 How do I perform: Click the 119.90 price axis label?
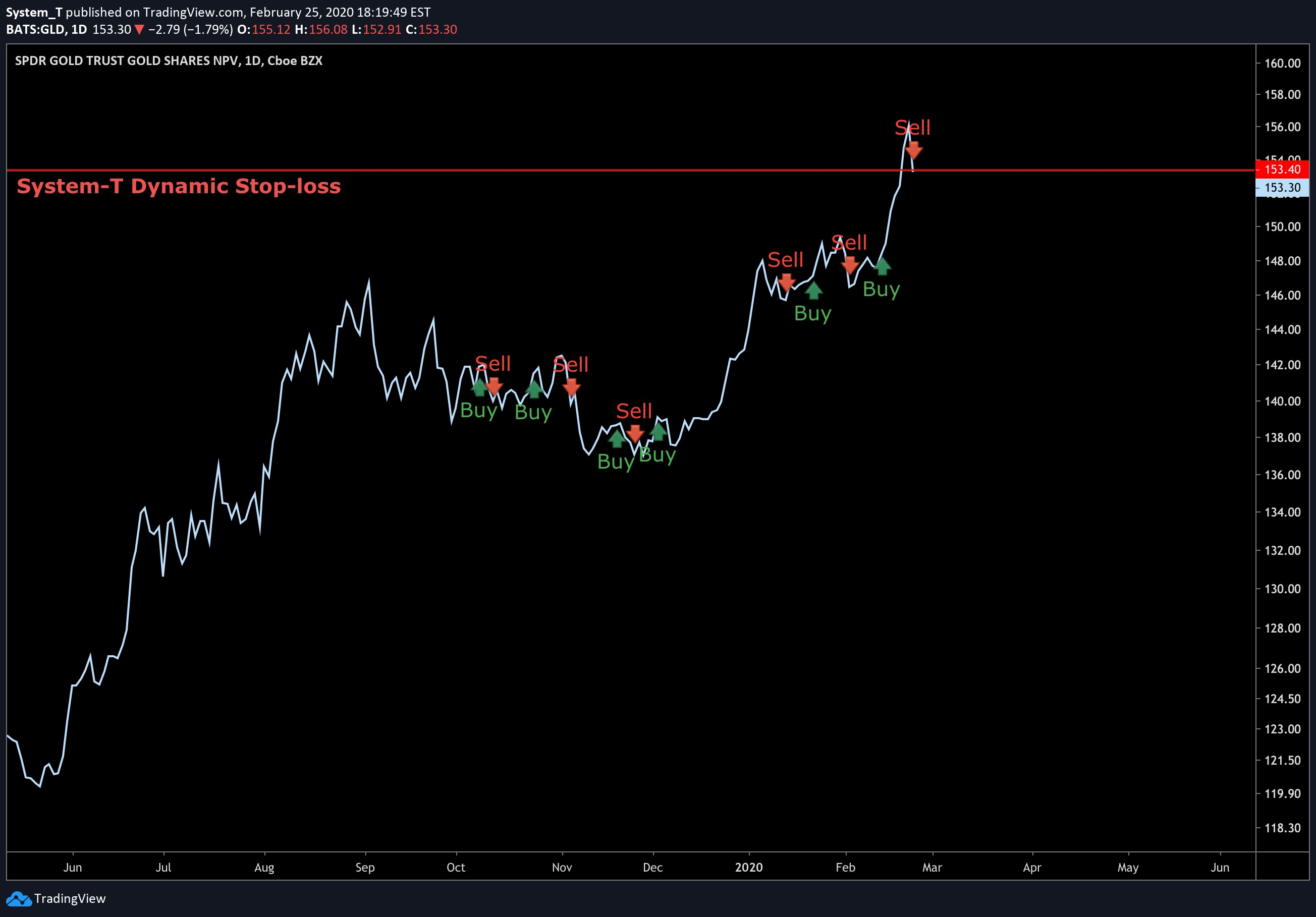point(1282,794)
